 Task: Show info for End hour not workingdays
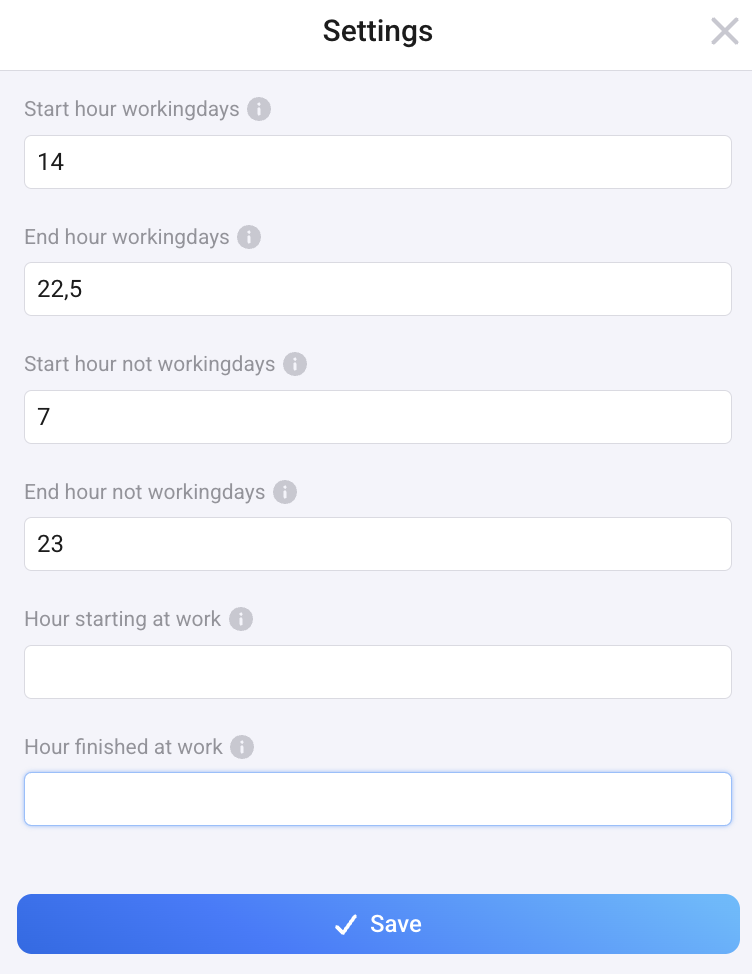285,492
